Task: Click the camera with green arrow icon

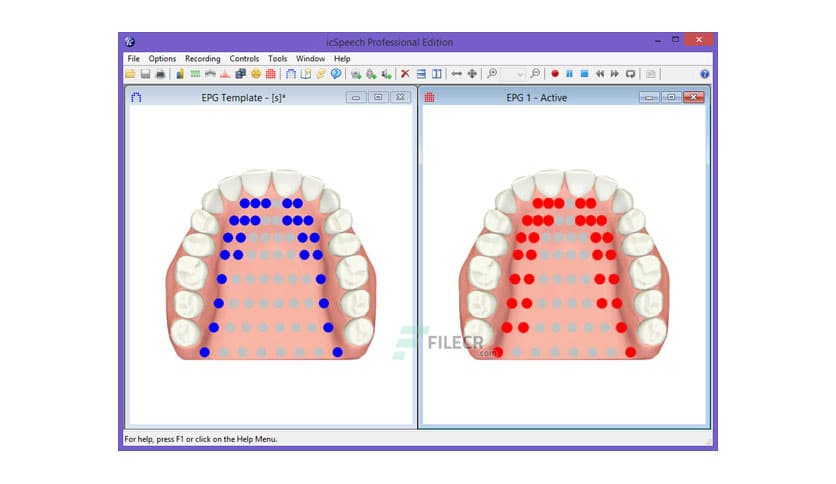Action: (x=356, y=74)
